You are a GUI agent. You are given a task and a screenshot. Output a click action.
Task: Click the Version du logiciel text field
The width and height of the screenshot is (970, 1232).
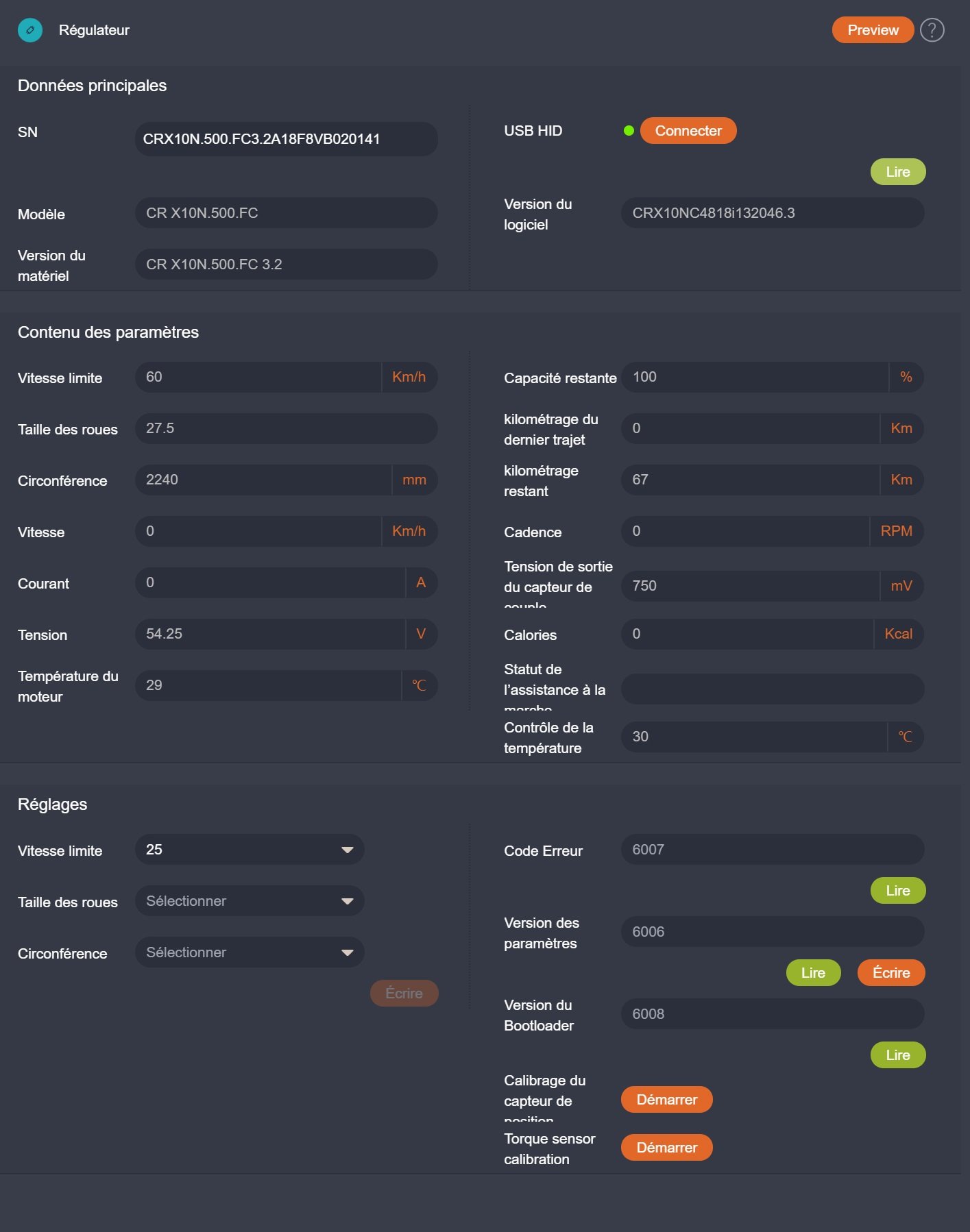pos(773,213)
